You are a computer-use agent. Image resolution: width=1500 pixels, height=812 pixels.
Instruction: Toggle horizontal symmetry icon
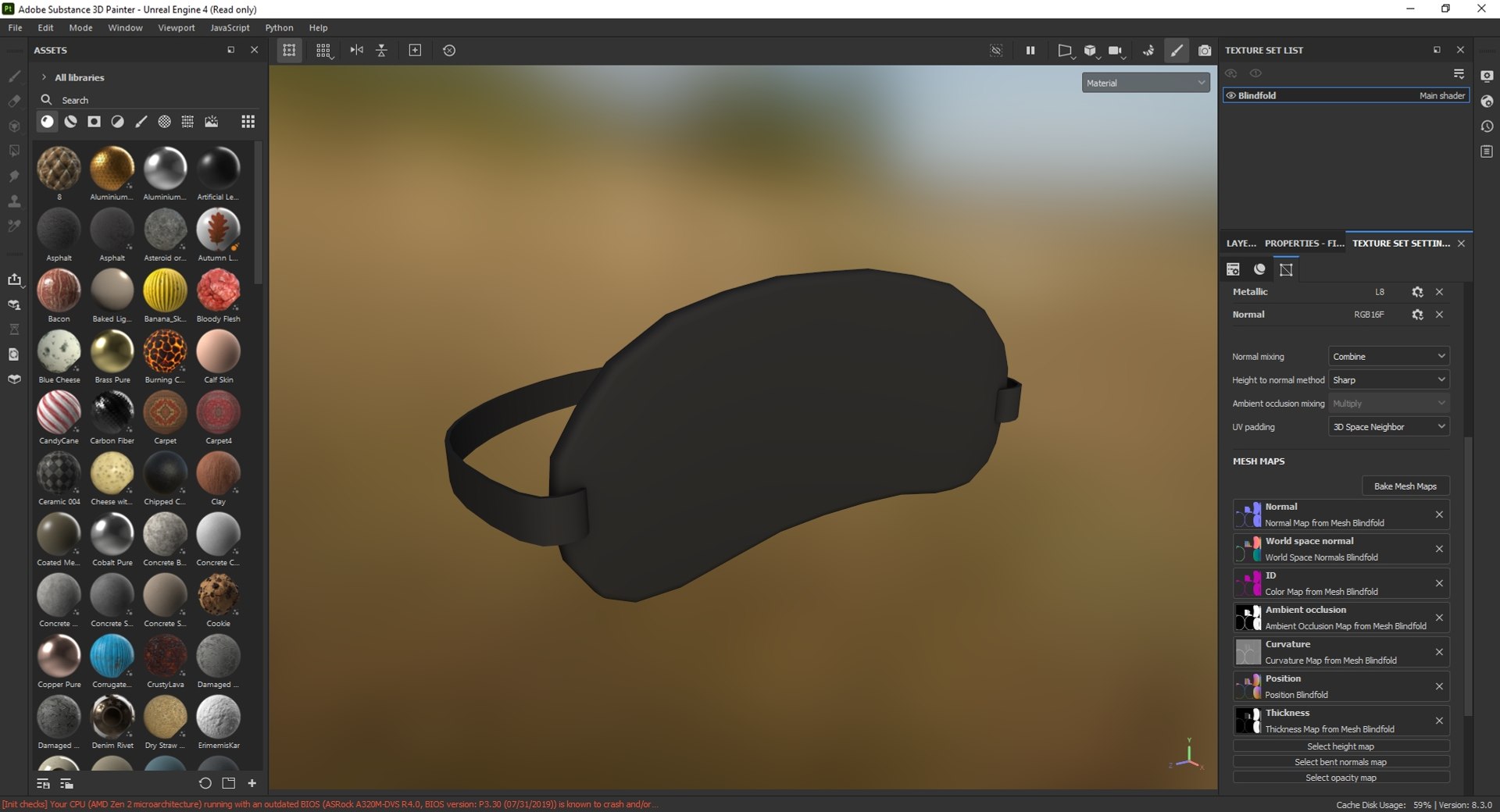click(x=356, y=50)
